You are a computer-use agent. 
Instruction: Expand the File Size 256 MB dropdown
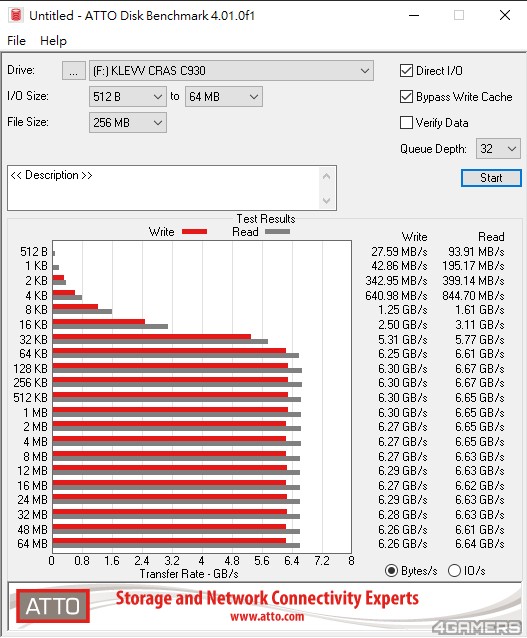pyautogui.click(x=128, y=122)
